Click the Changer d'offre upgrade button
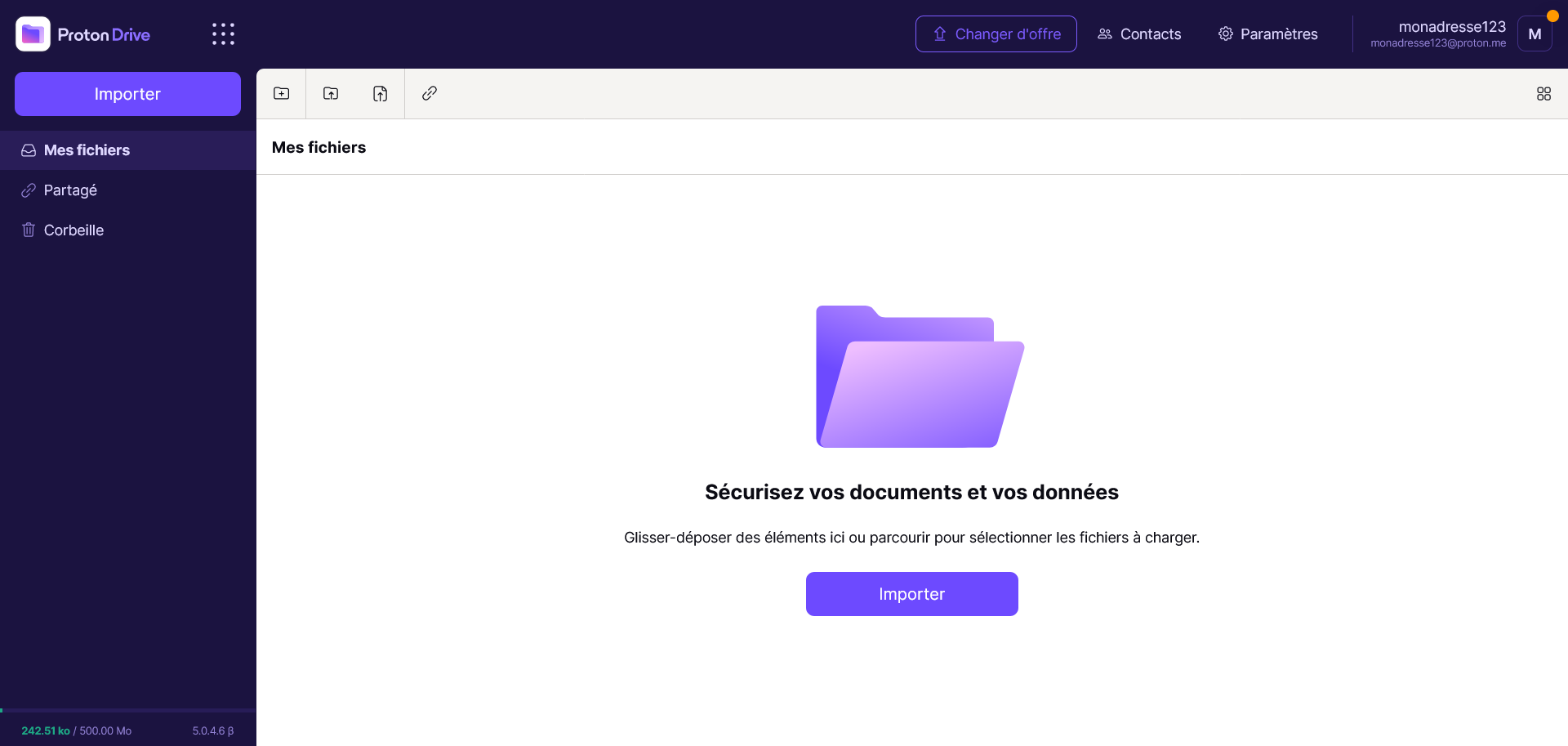This screenshot has height=746, width=1568. pyautogui.click(x=996, y=34)
